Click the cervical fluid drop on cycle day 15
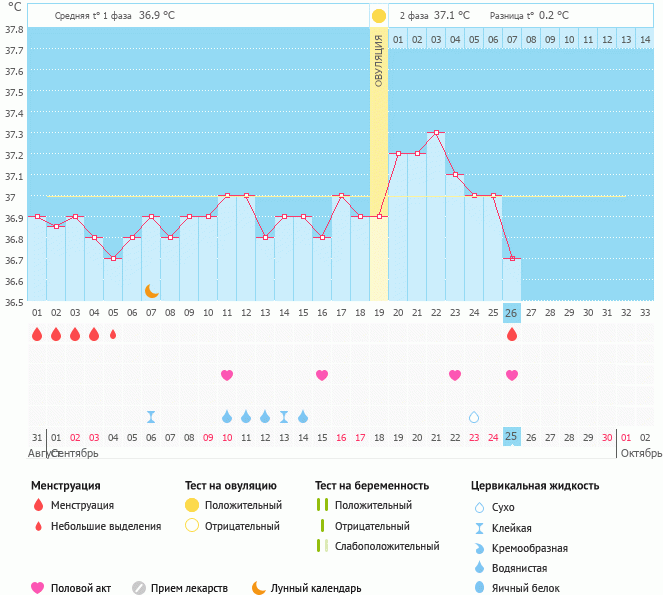Image resolution: width=663 pixels, height=595 pixels. pos(303,417)
